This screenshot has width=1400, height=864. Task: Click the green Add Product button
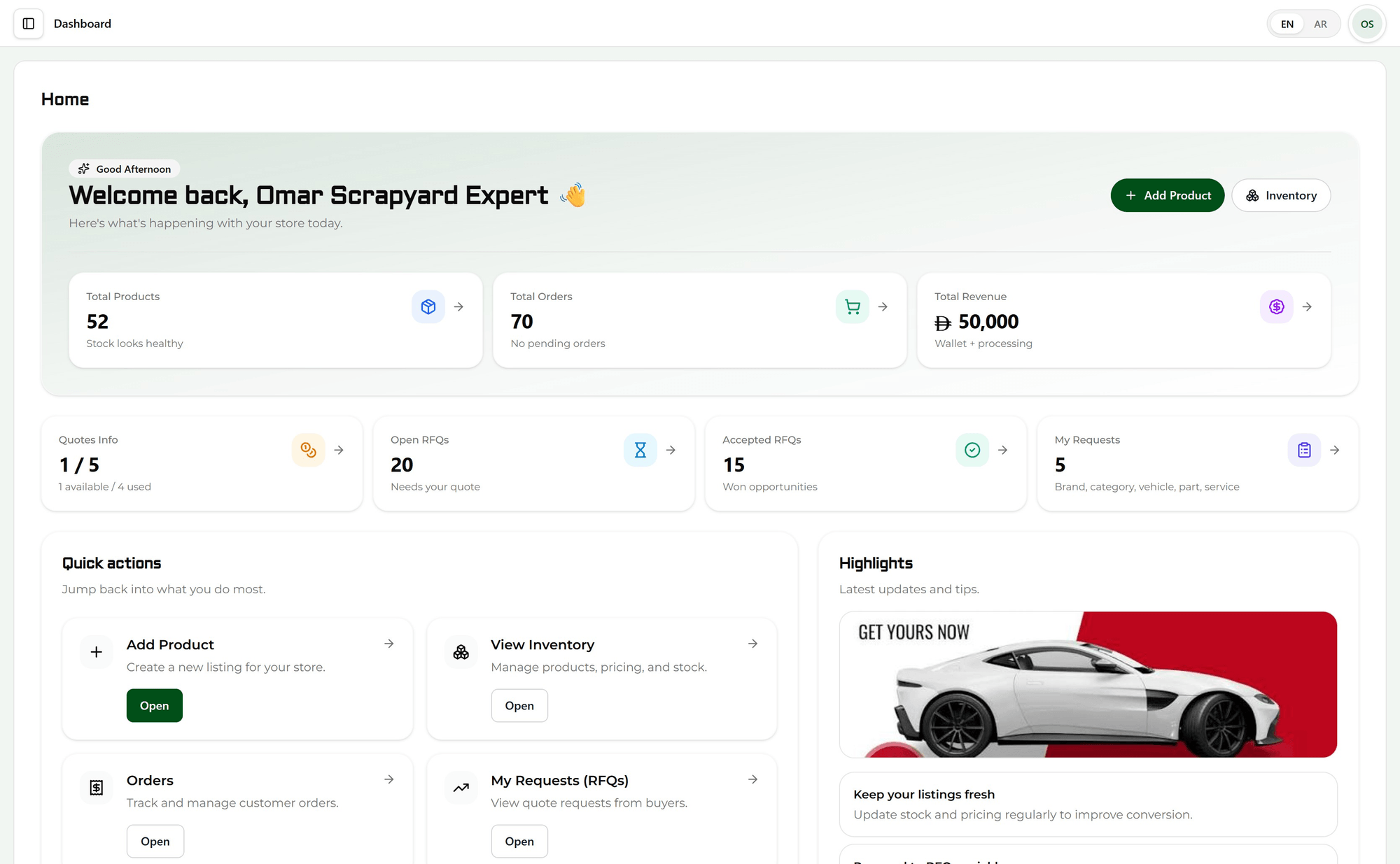pos(1167,195)
